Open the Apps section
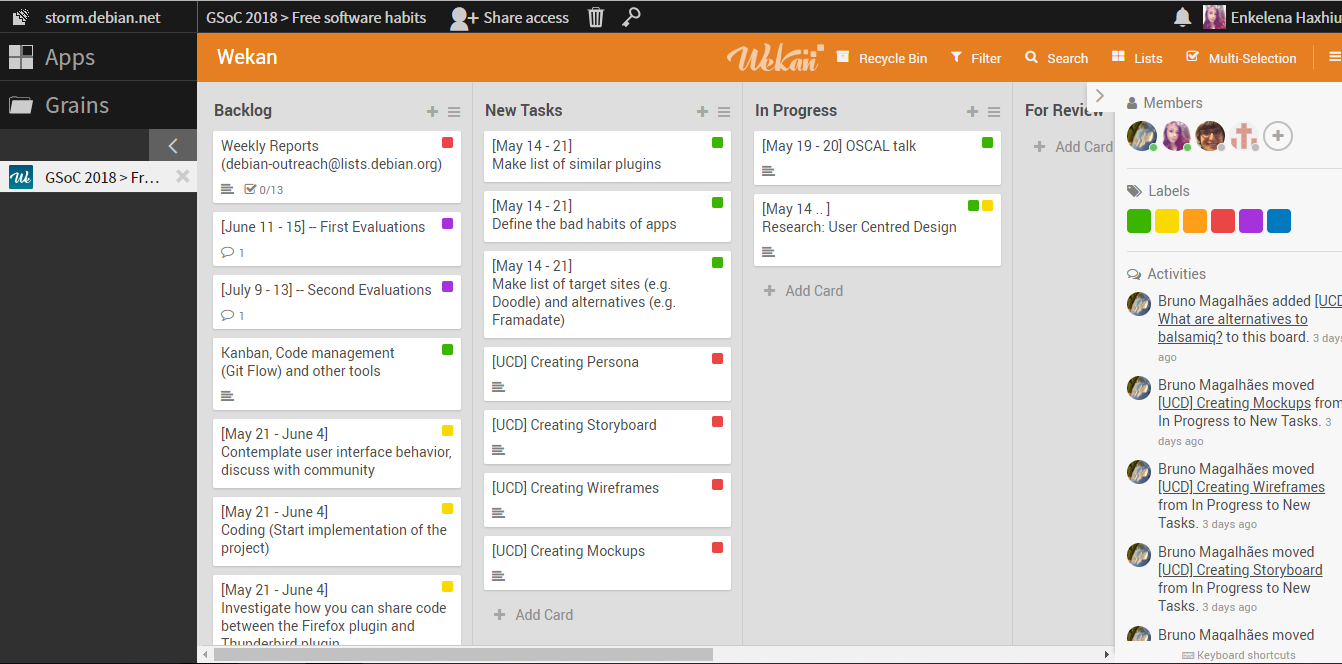Viewport: 1342px width, 664px height. click(98, 57)
